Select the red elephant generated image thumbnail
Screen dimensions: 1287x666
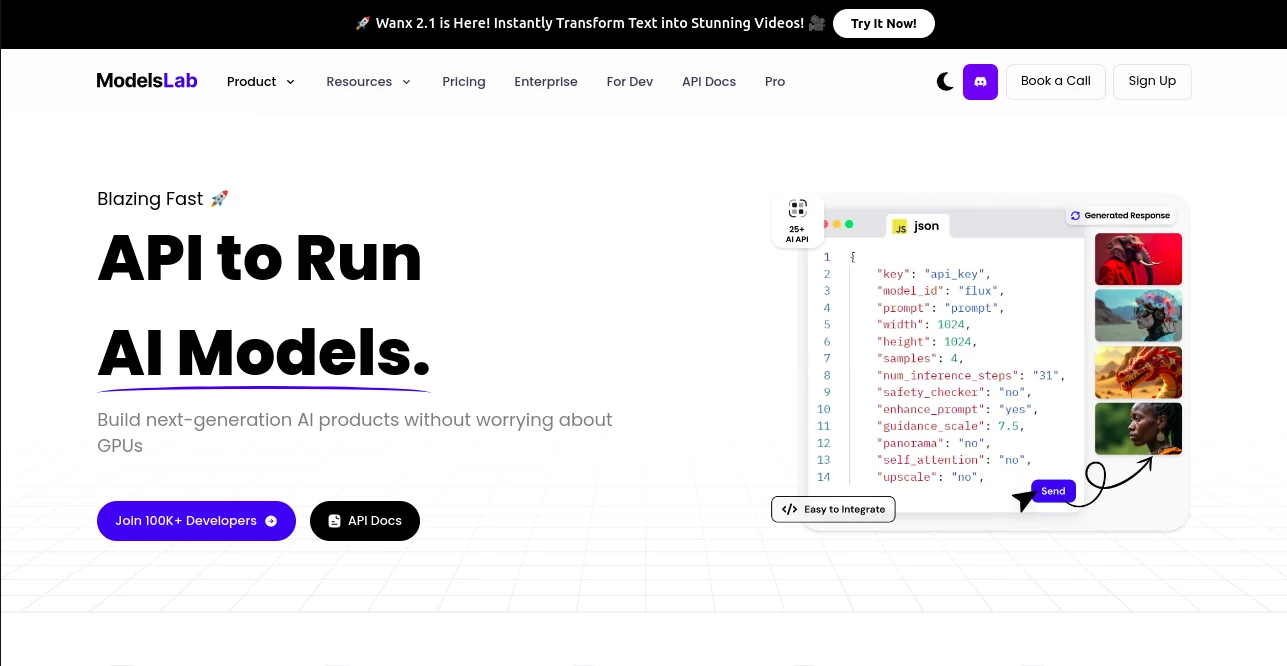pyautogui.click(x=1138, y=259)
